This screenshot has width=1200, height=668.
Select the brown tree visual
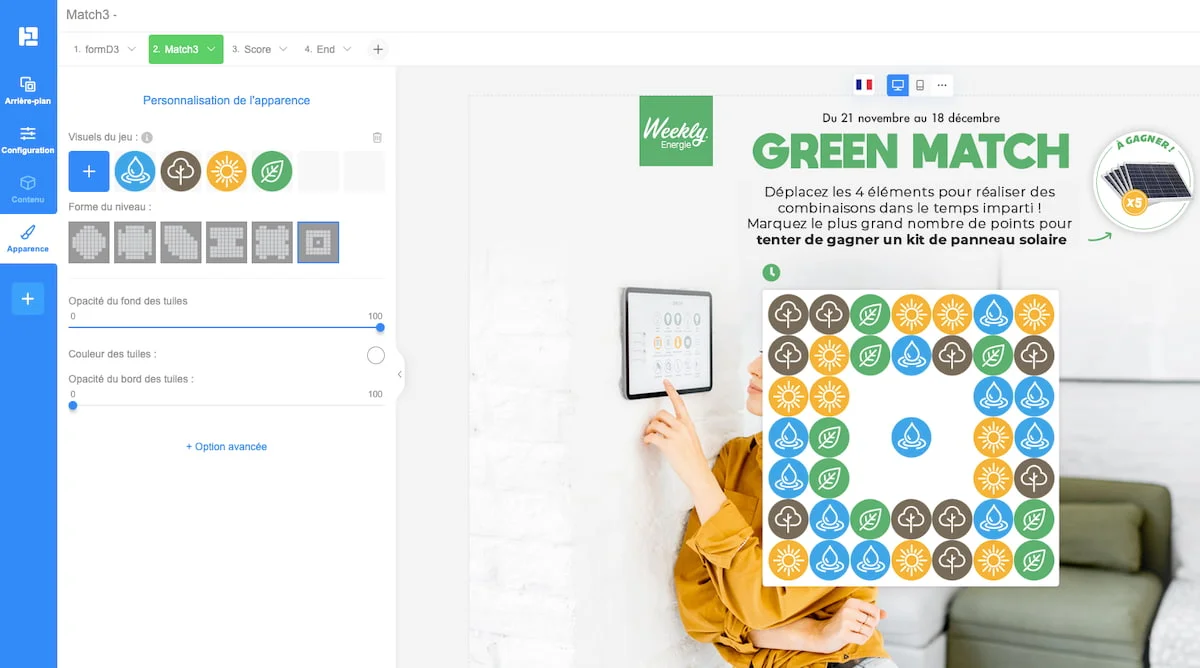coord(181,172)
